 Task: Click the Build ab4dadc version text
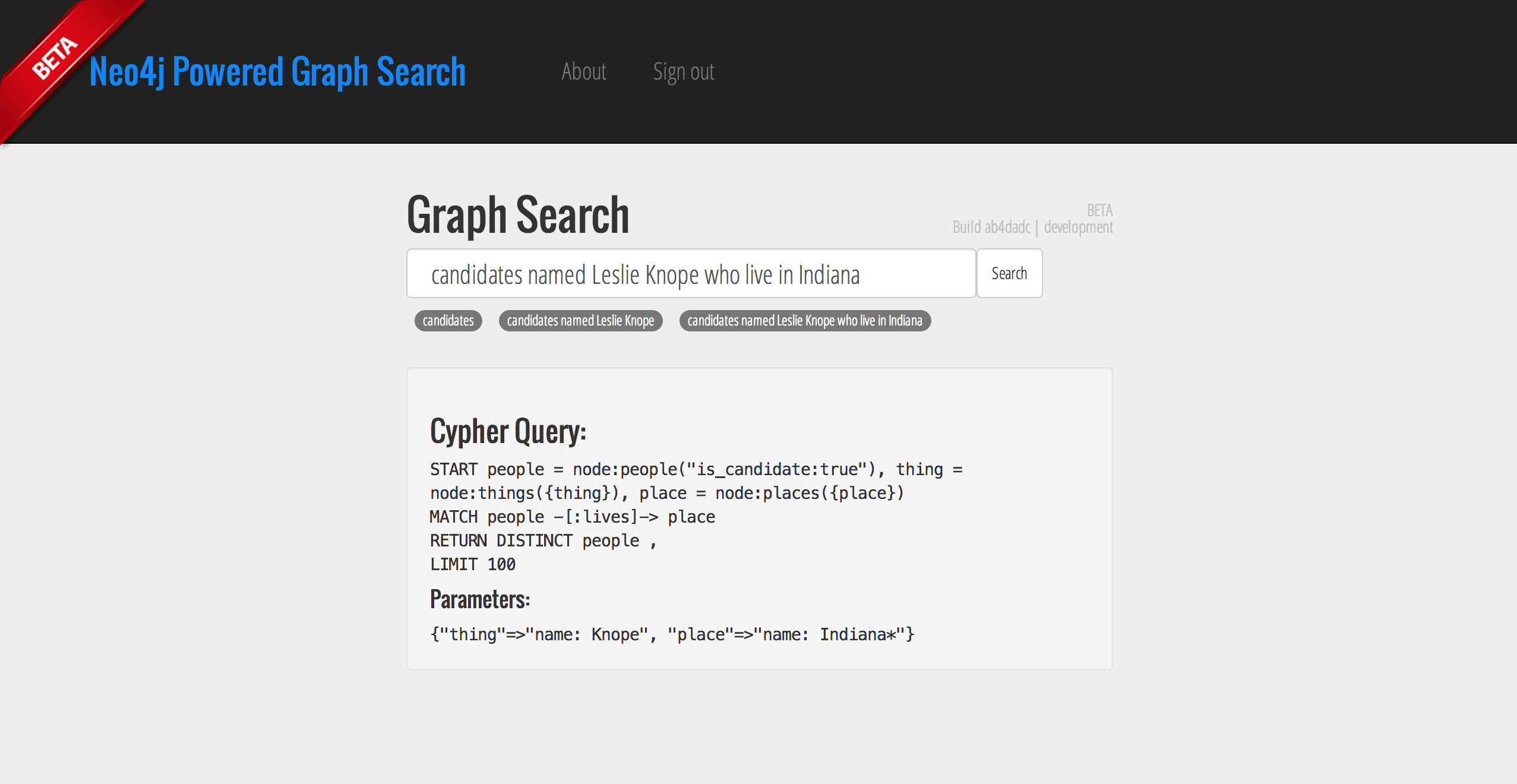[x=991, y=227]
